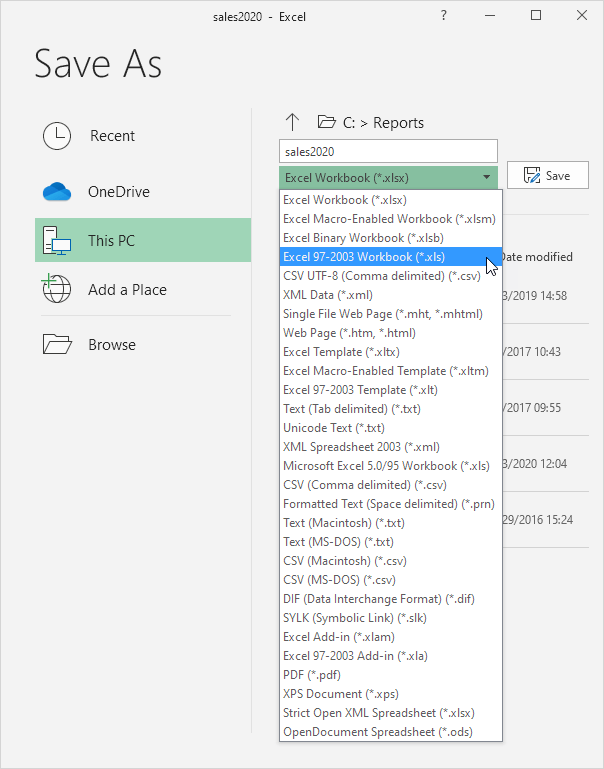This screenshot has width=604, height=769.
Task: Select XML Data (*.xml) file type
Action: 328,295
